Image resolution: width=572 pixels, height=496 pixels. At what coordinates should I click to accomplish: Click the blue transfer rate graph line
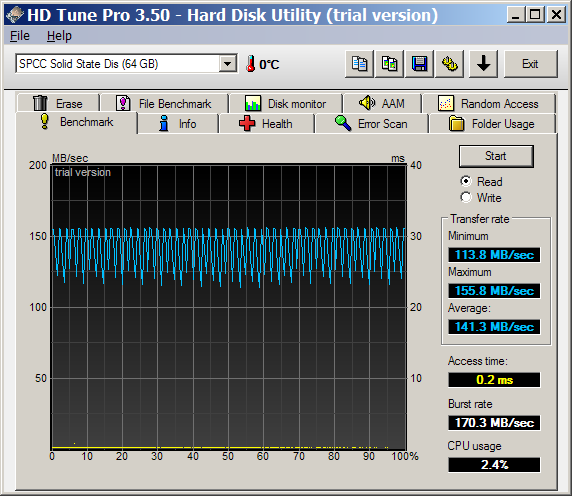[229, 255]
